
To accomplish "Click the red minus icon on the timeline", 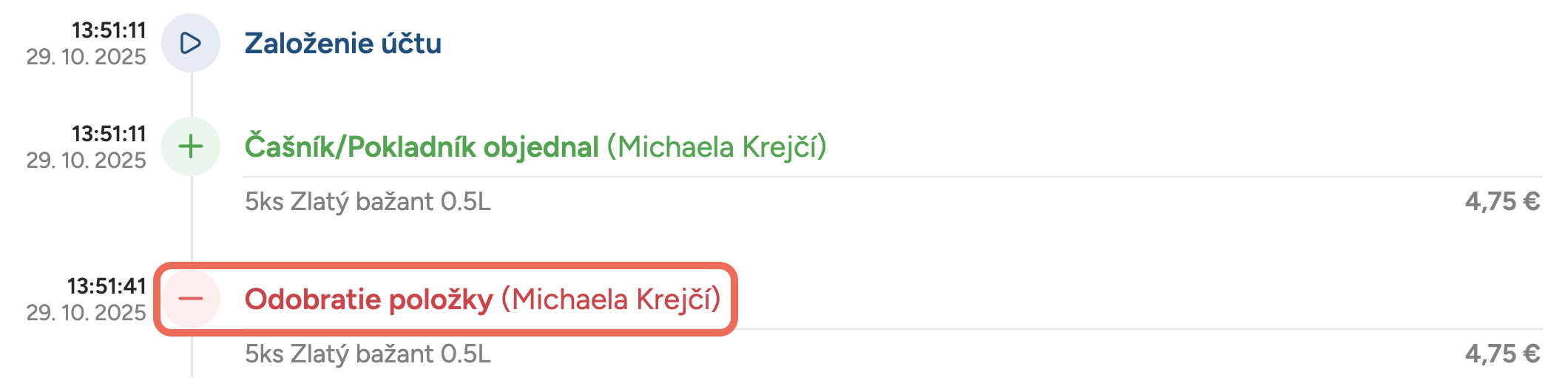I will coord(191,299).
